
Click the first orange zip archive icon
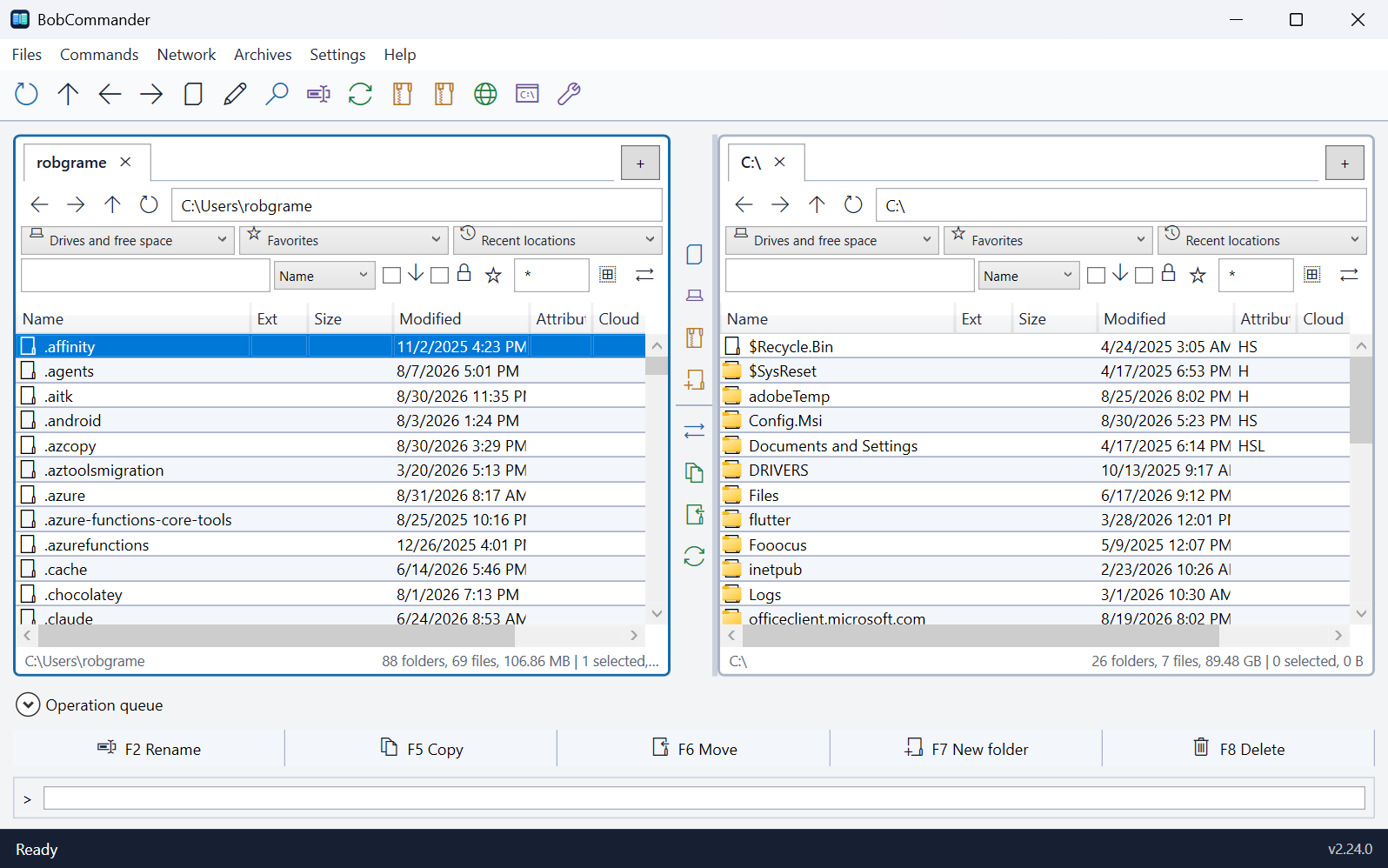(402, 94)
